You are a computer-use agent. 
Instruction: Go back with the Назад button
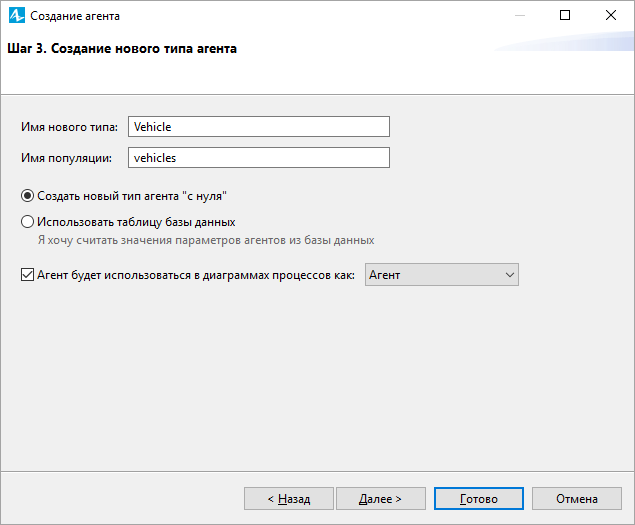pyautogui.click(x=289, y=499)
